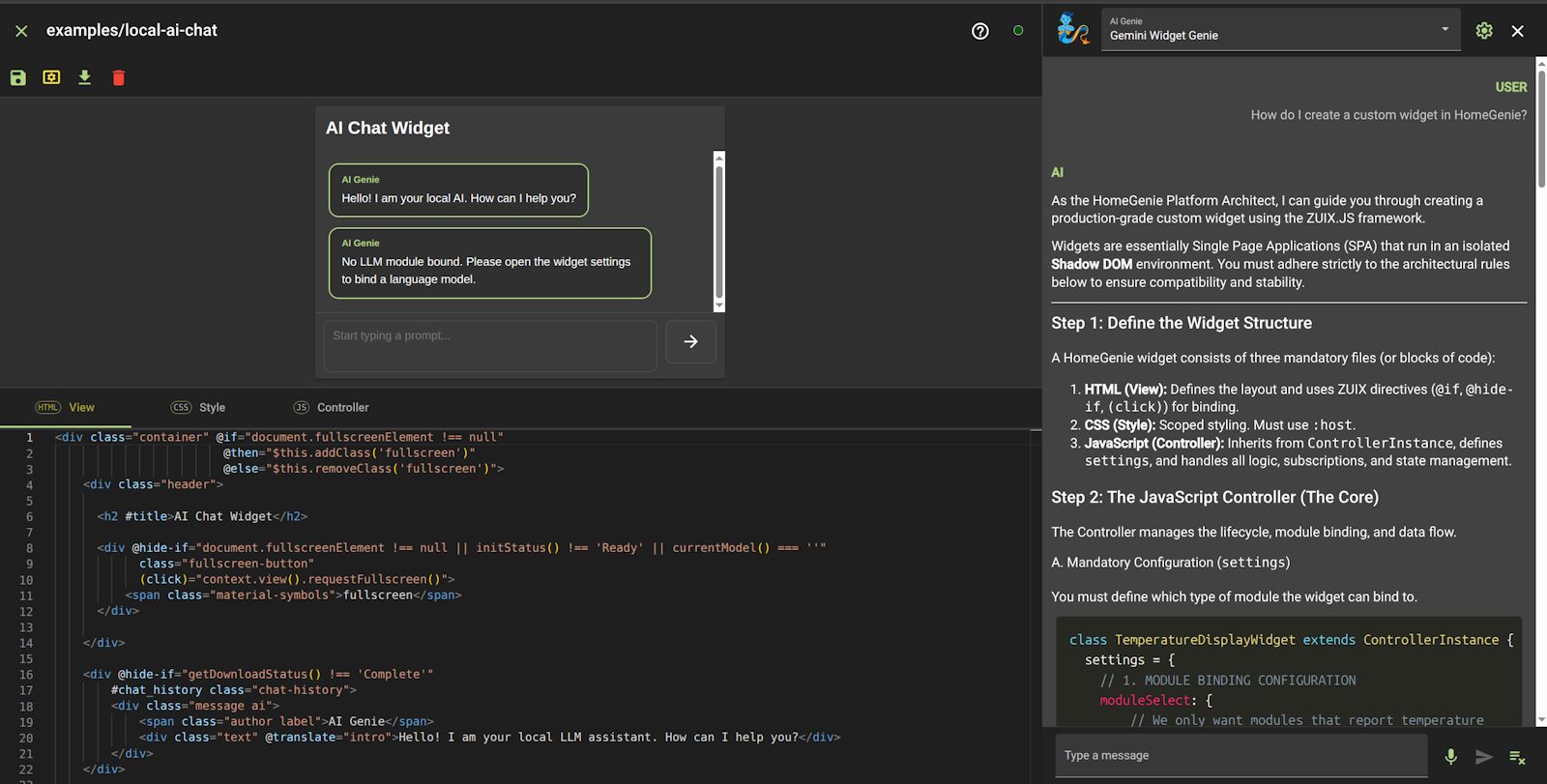This screenshot has height=784, width=1547.
Task: Click the green connection status indicator
Action: click(1017, 31)
